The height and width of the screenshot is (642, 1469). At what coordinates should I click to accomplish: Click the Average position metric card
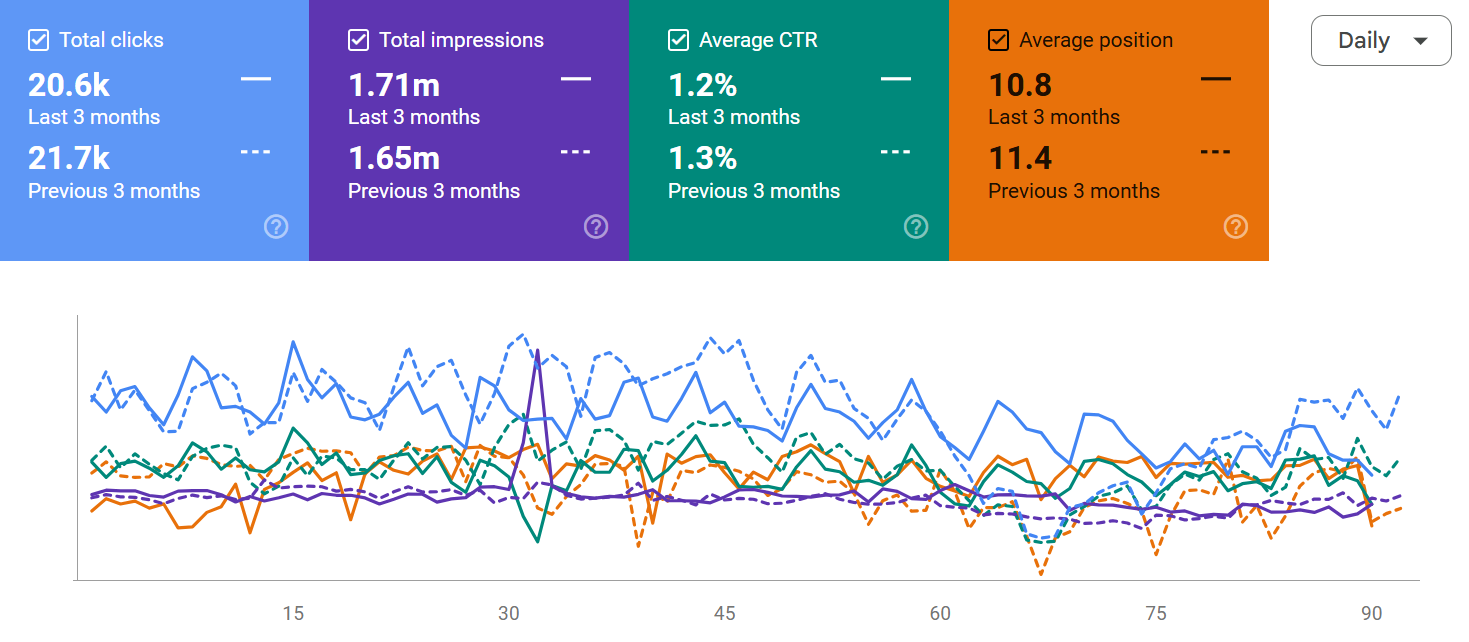[1109, 130]
